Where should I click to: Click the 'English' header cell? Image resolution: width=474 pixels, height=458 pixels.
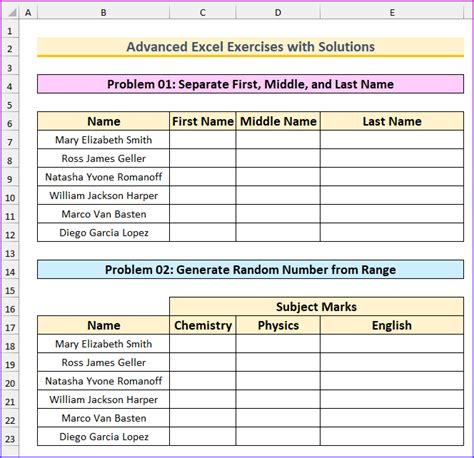tap(392, 325)
